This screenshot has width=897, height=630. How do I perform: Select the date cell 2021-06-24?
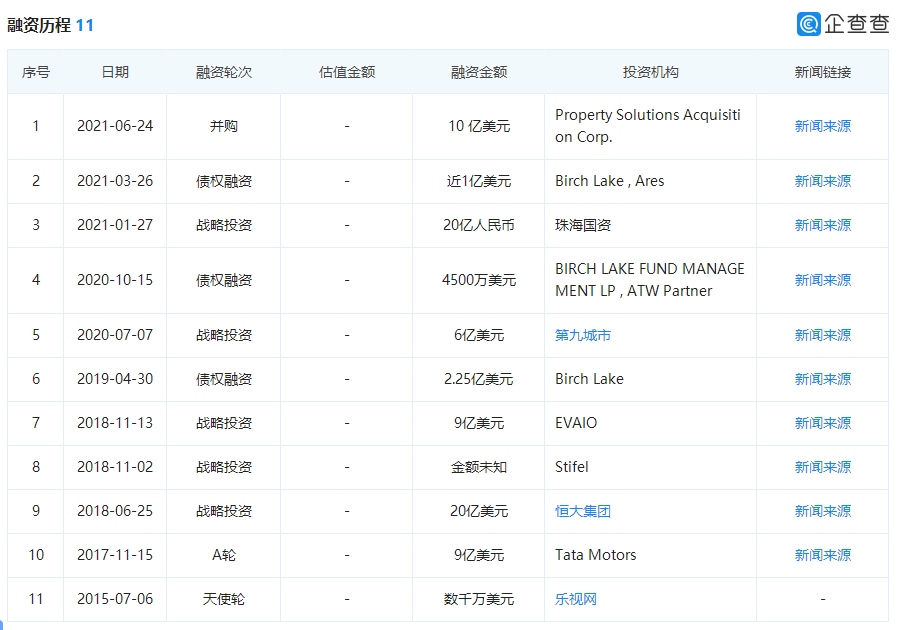click(115, 126)
